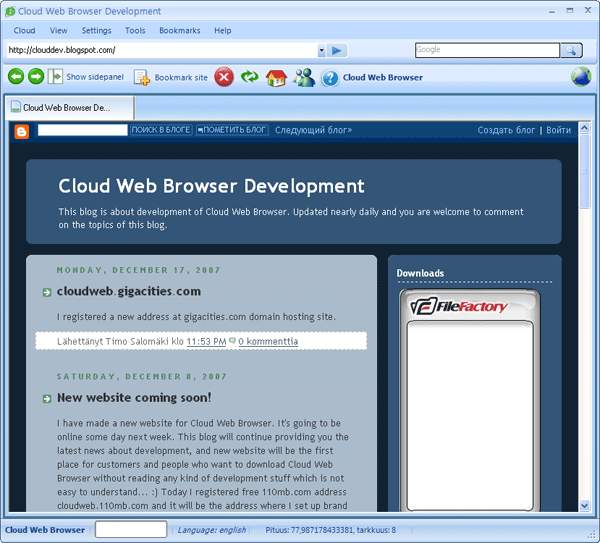Click Cloud Web Browser status bar label

(45, 530)
